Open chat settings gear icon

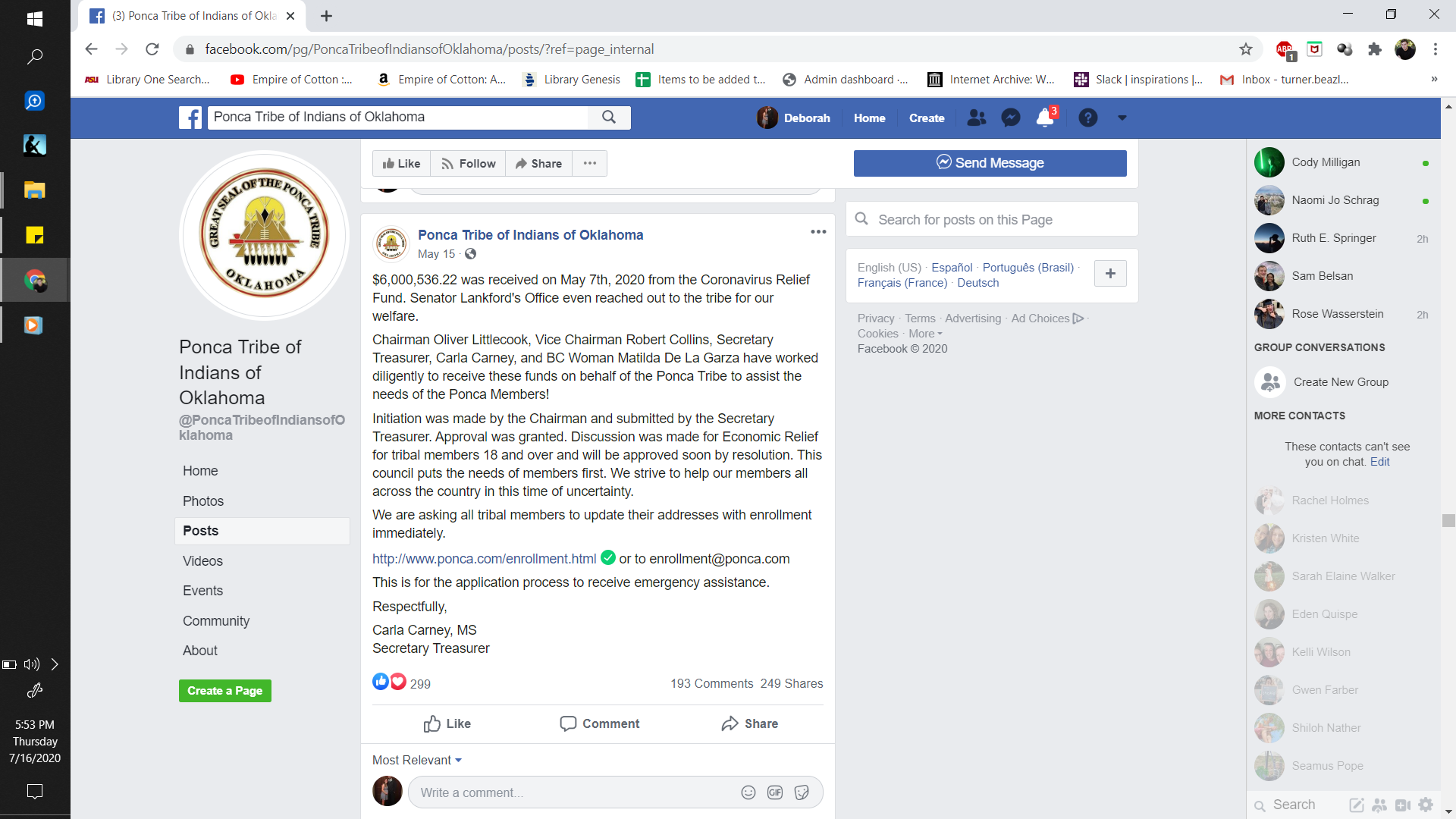click(x=1426, y=805)
